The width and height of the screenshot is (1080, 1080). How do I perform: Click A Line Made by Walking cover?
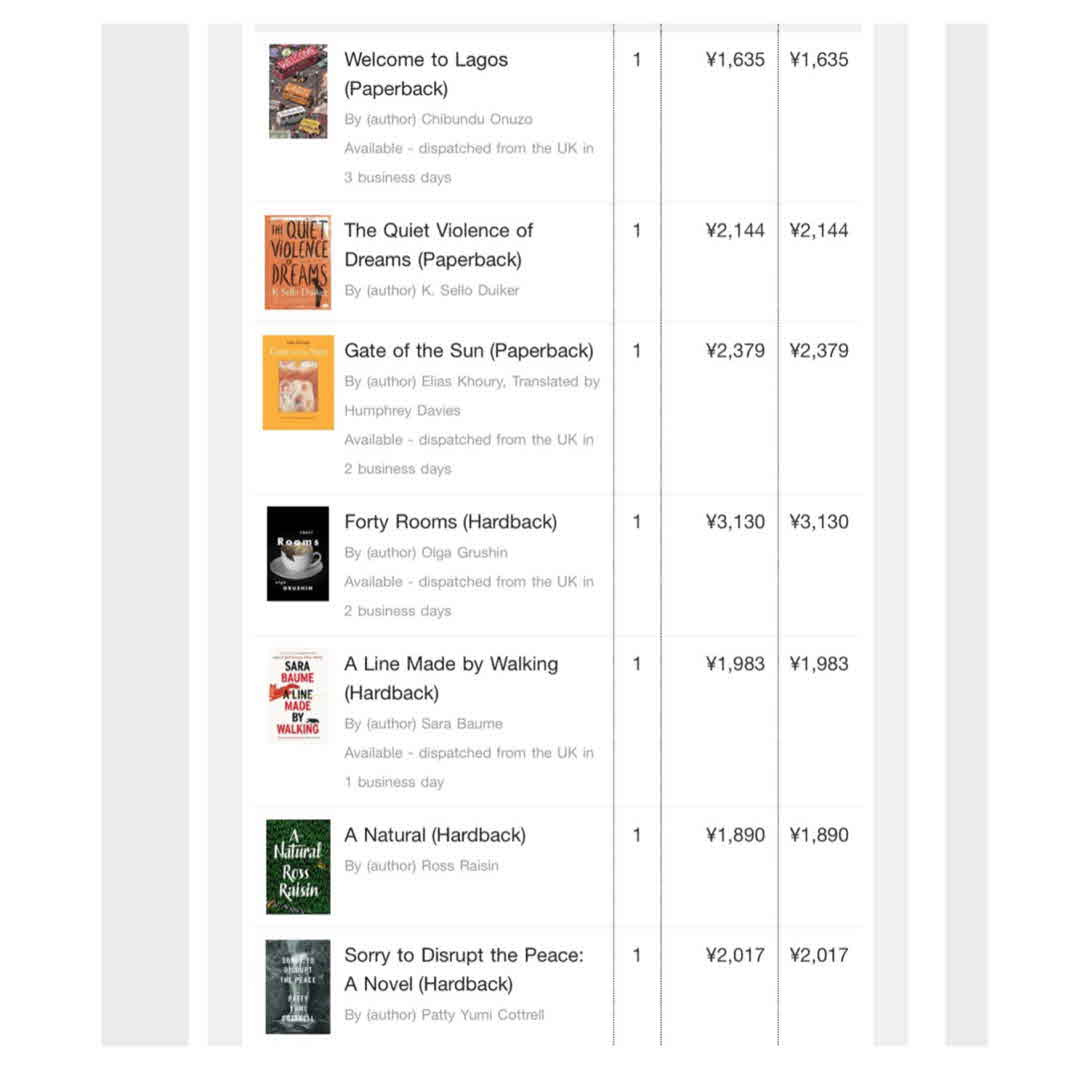point(298,696)
